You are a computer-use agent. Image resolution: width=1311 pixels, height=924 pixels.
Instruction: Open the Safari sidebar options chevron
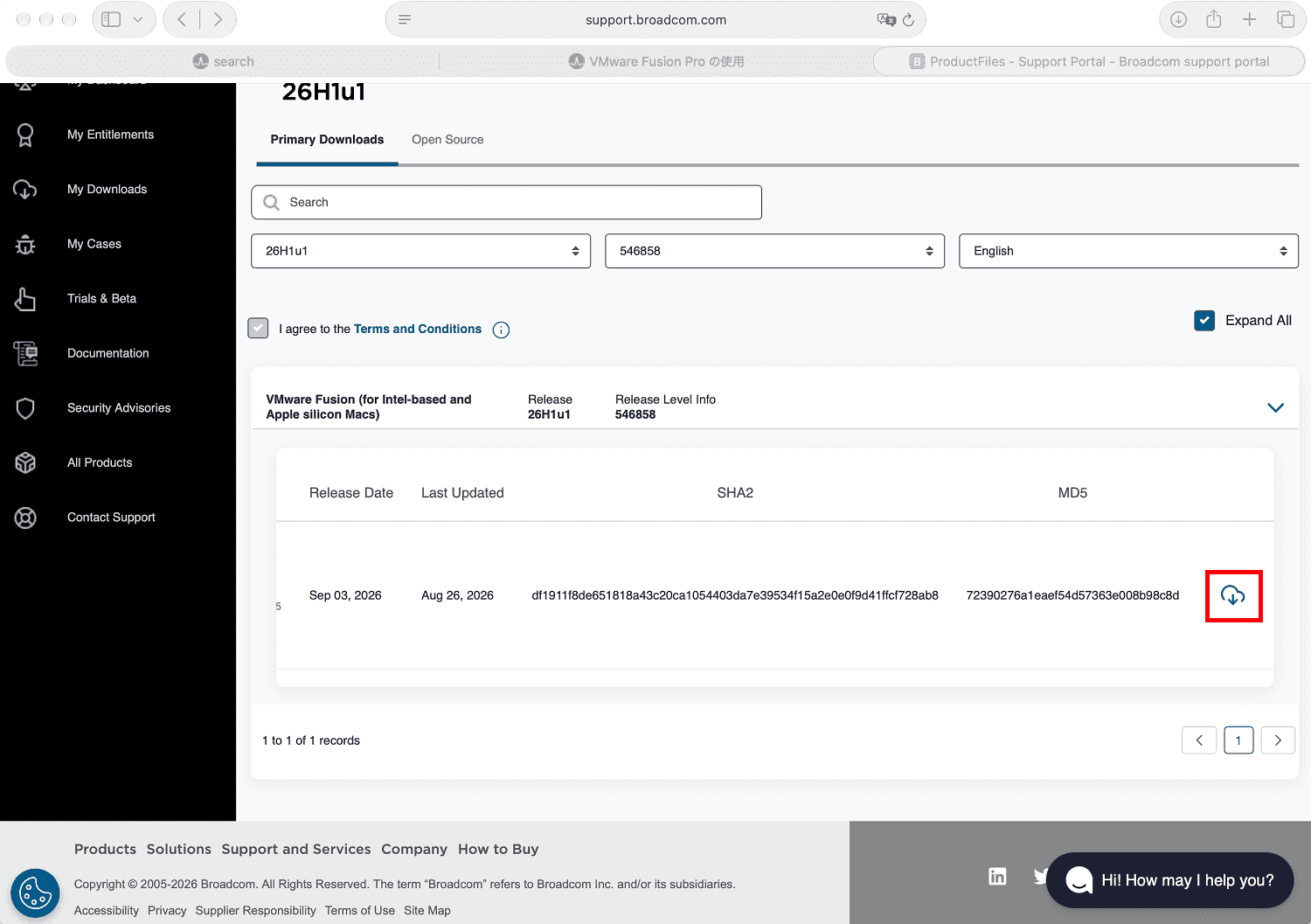point(137,19)
